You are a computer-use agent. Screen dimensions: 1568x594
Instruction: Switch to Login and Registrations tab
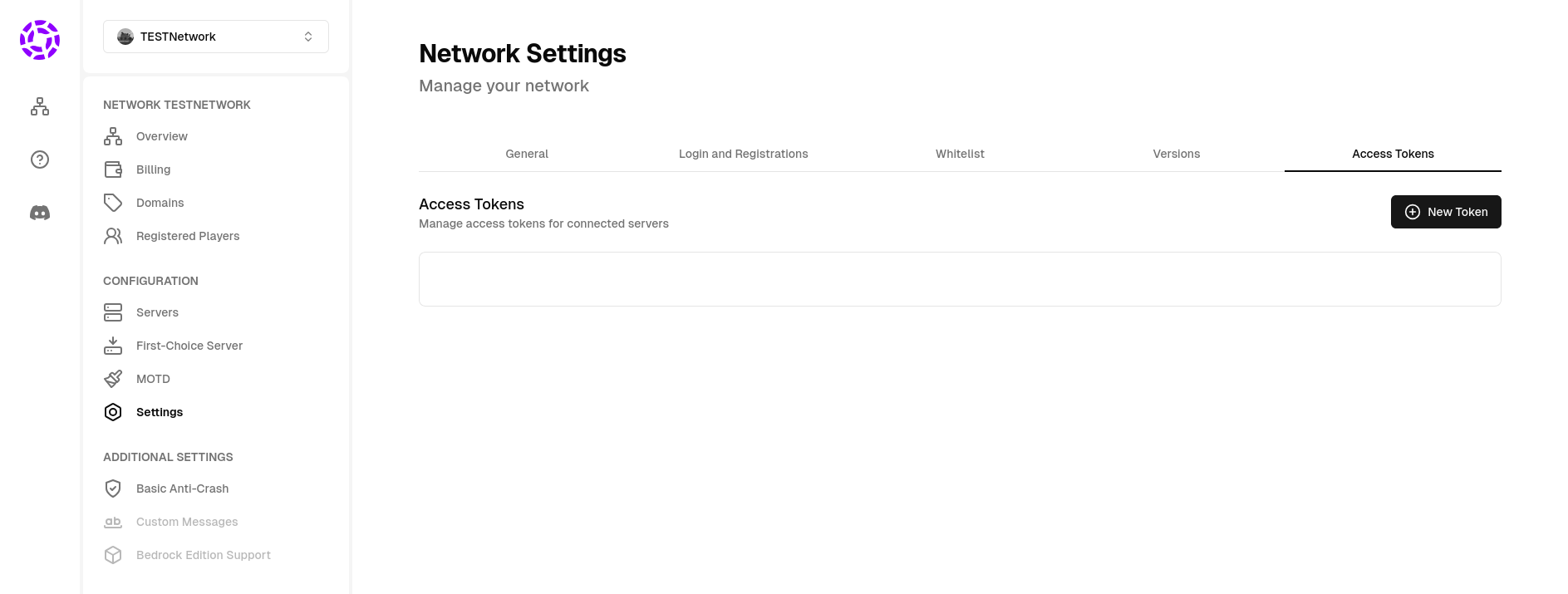point(743,154)
